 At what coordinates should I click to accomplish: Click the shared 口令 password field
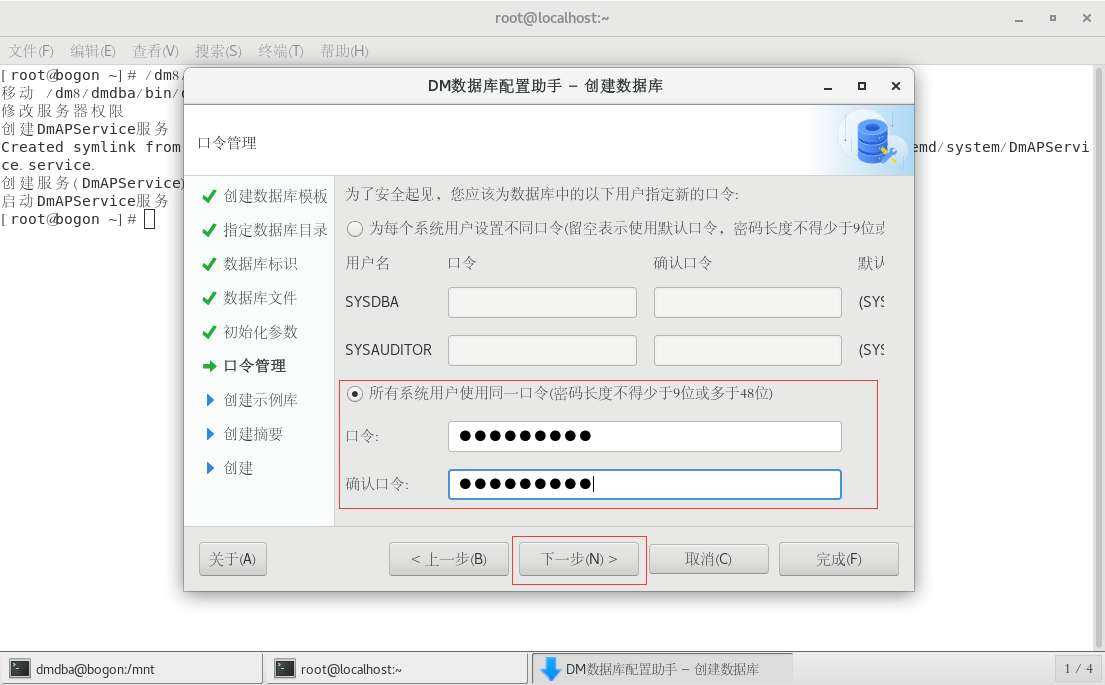(645, 436)
